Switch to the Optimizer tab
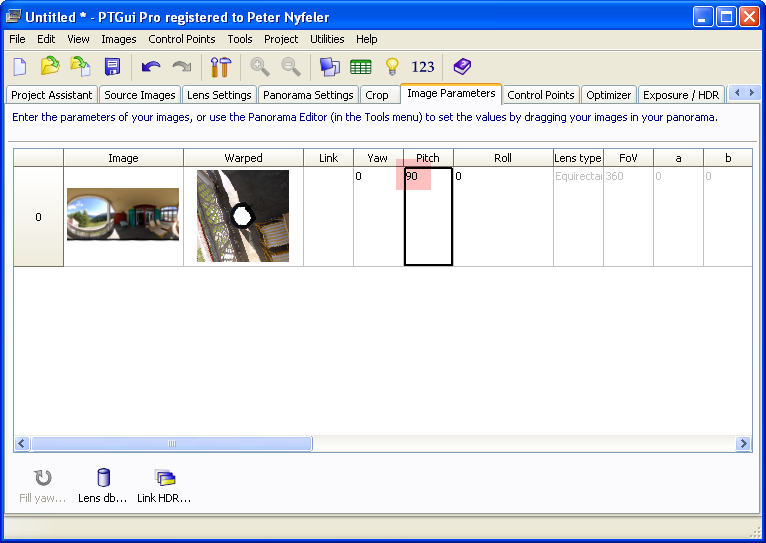Image resolution: width=766 pixels, height=543 pixels. tap(608, 95)
